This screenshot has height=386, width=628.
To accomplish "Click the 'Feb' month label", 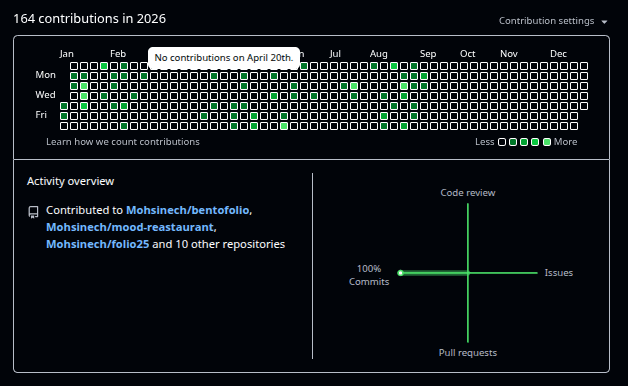I will [118, 54].
